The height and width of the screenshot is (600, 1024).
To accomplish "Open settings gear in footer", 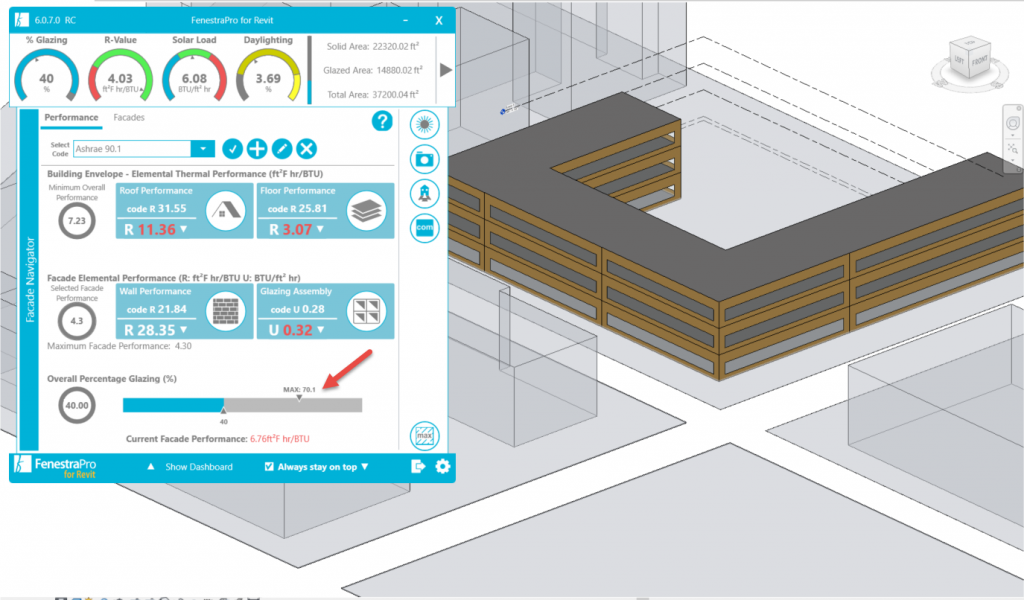I will pos(443,466).
